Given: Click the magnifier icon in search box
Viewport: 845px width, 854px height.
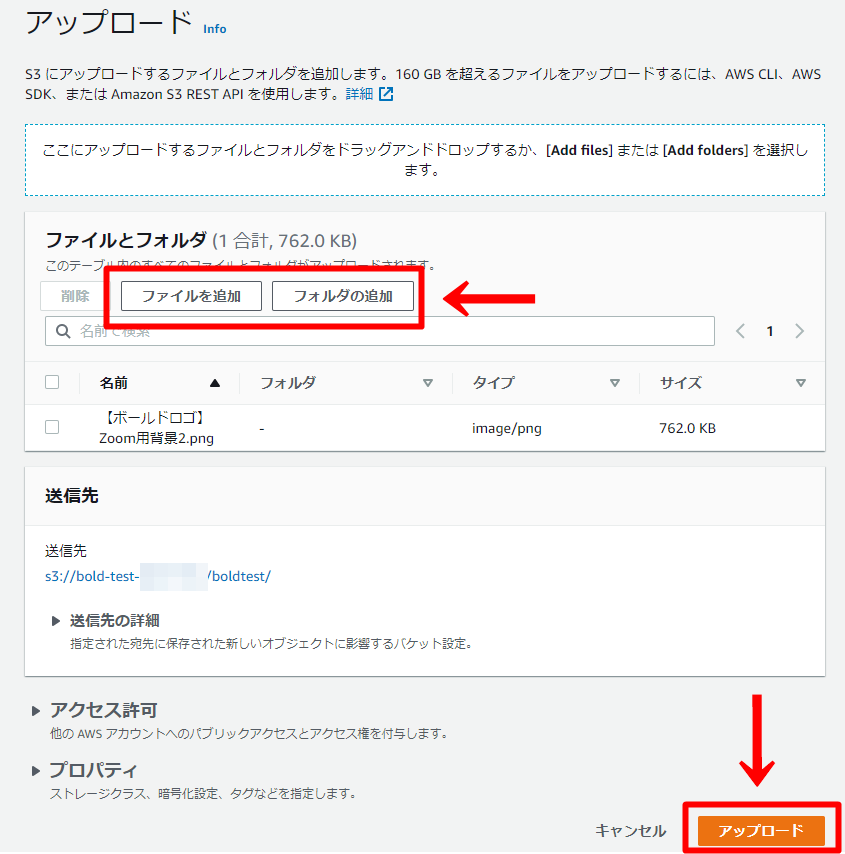Looking at the screenshot, I should pos(64,331).
